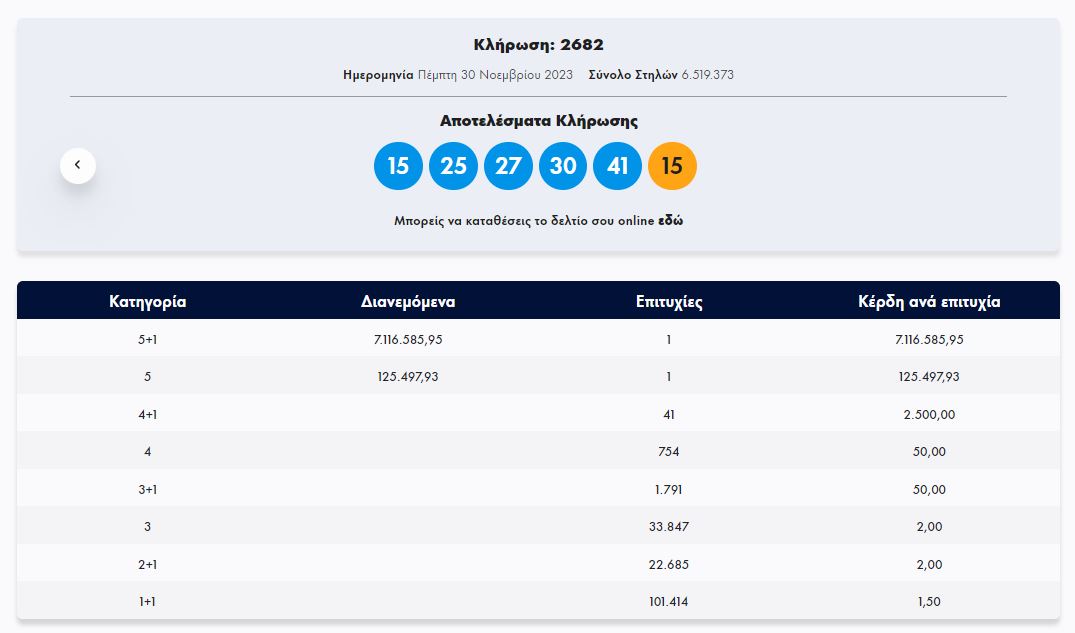
Task: Select the '4+1' category row label
Action: point(147,414)
